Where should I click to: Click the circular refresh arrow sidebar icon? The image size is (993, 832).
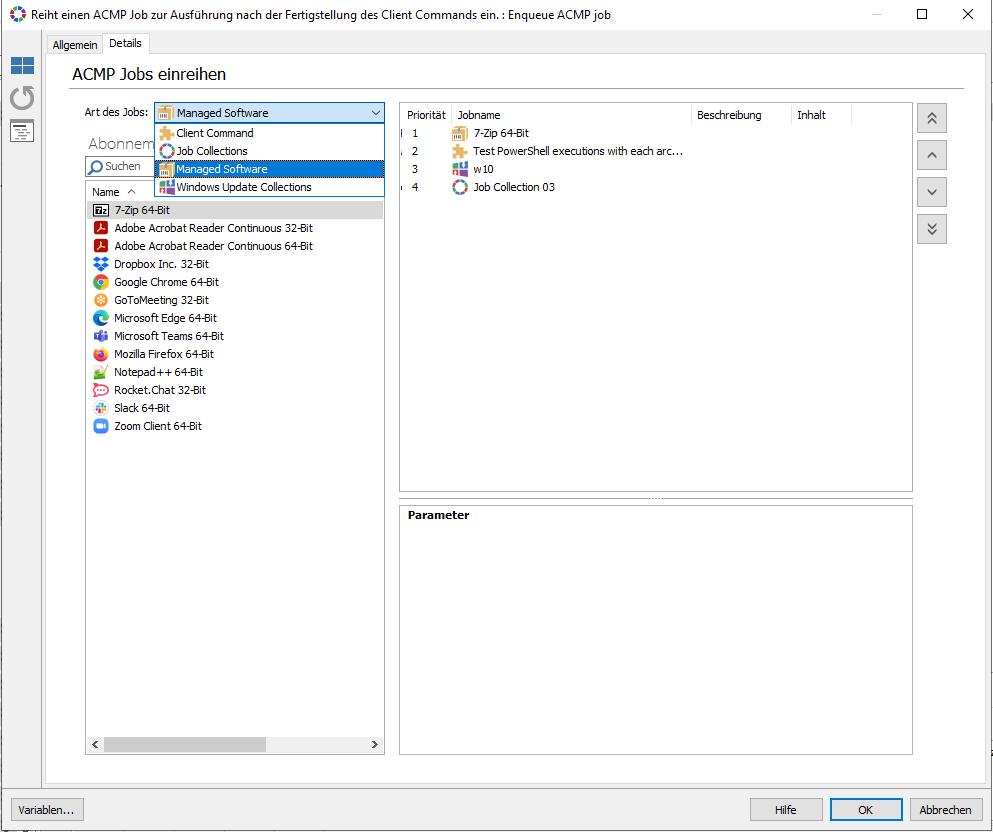[x=22, y=98]
